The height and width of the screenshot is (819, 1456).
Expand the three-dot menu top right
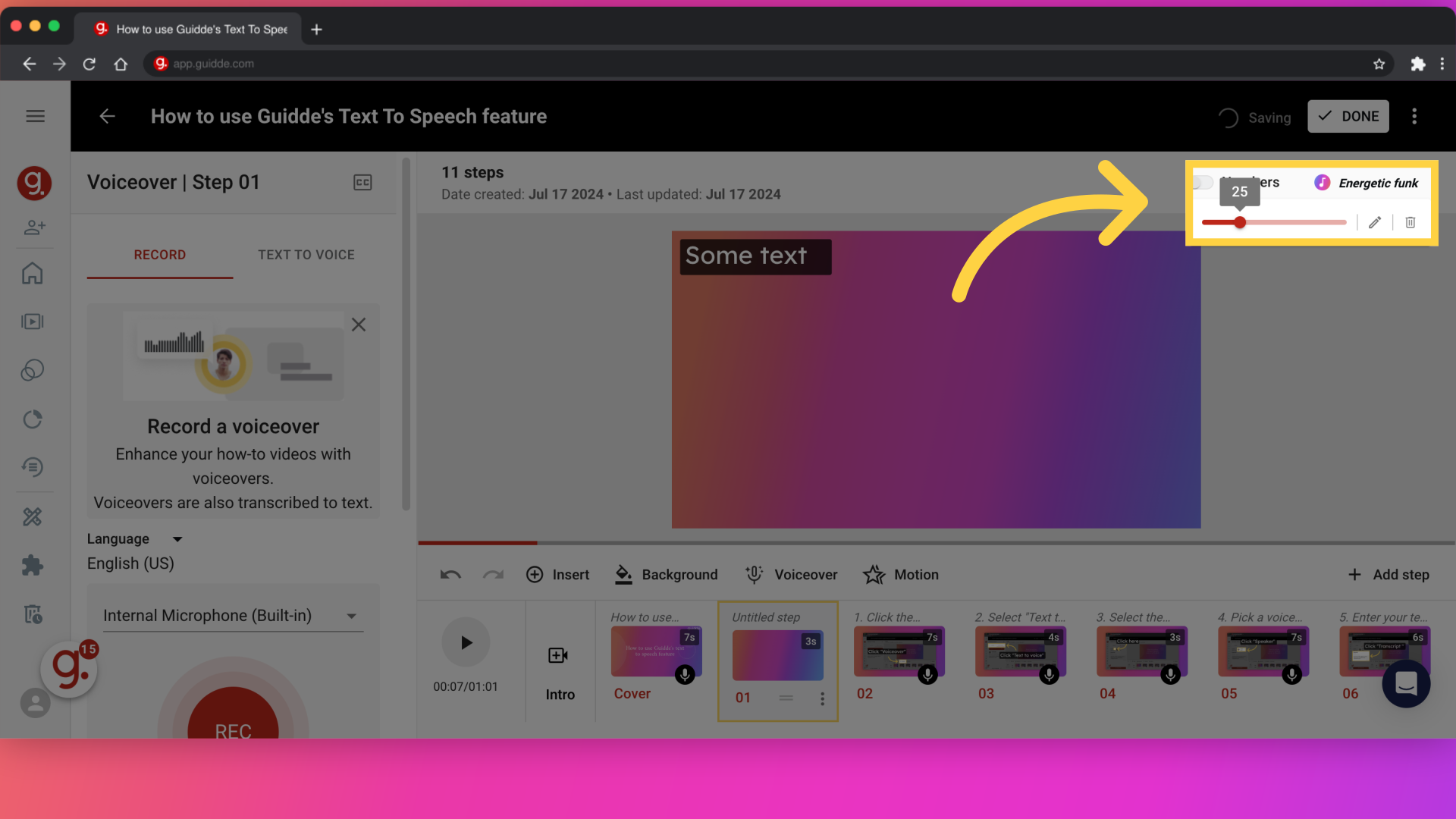(x=1414, y=116)
